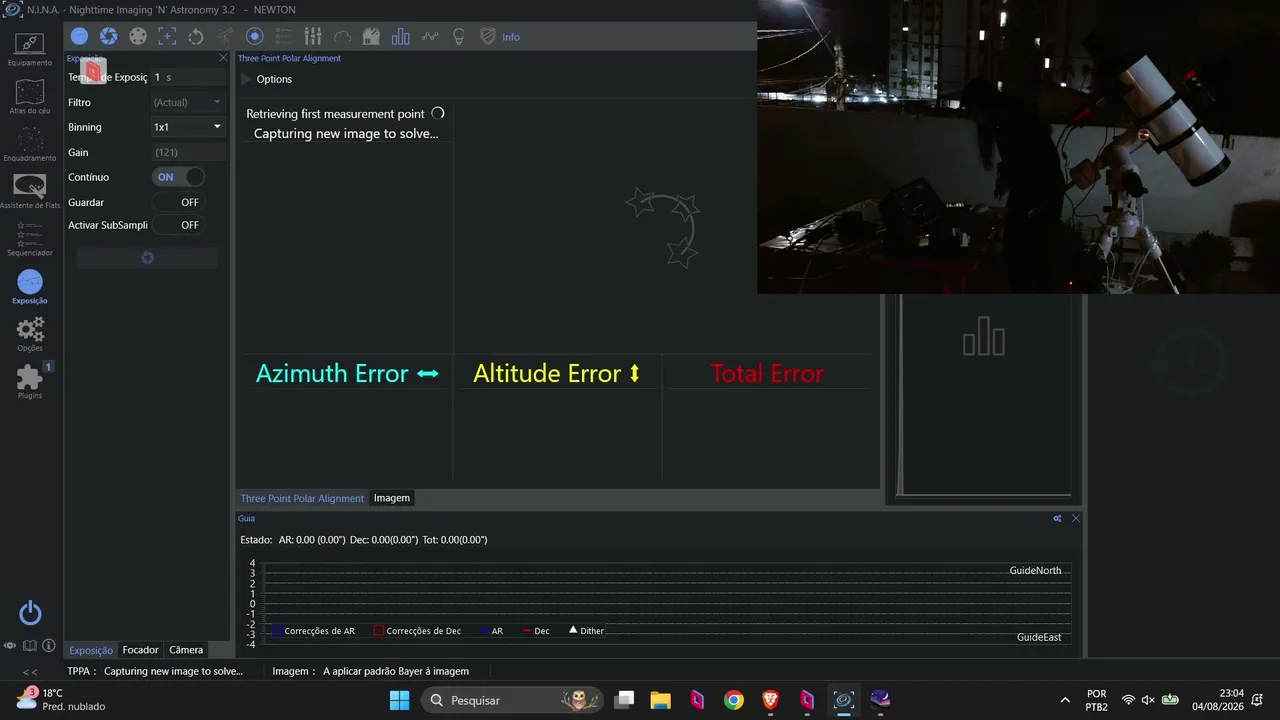Toggle the HFR history graph icon
Viewport: 1280px width, 720px height.
click(x=430, y=36)
